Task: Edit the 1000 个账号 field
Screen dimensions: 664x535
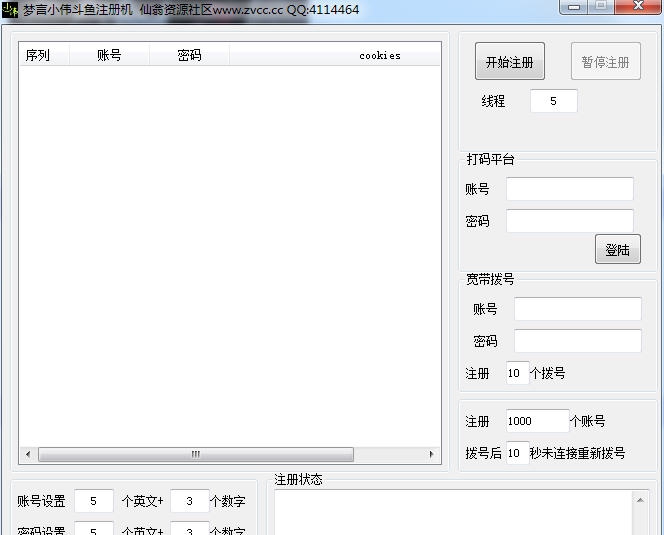Action: [x=537, y=421]
